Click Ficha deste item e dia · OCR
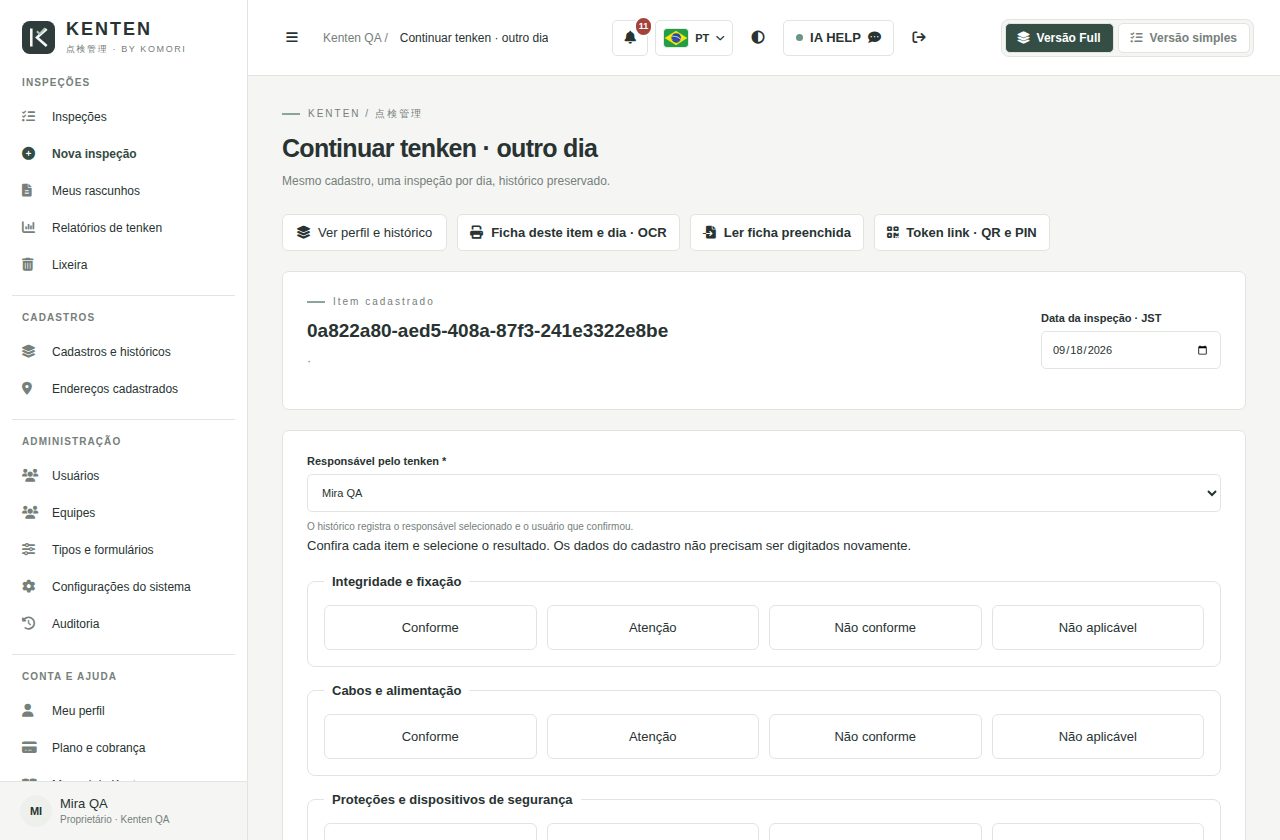 click(x=568, y=232)
